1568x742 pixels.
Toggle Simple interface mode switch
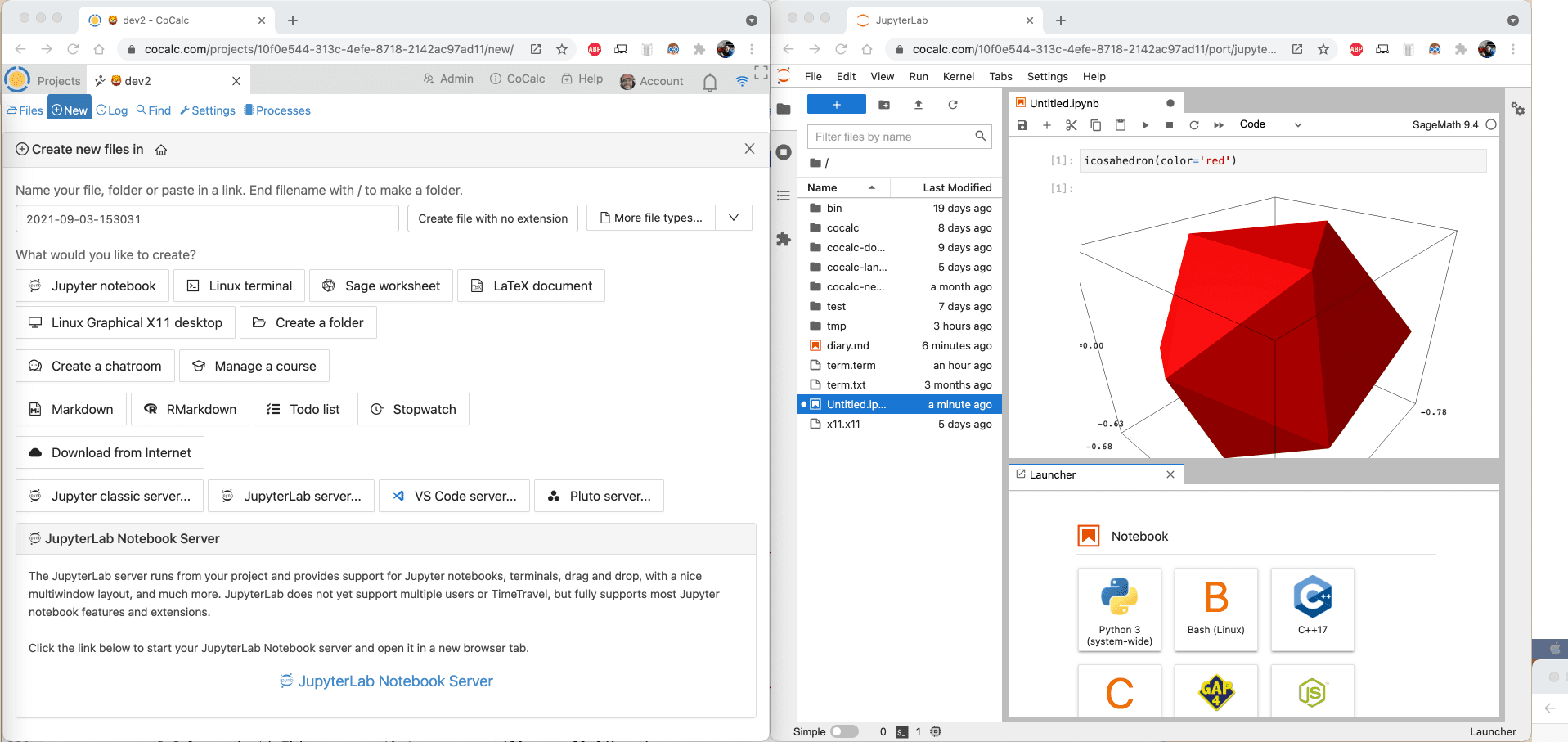[844, 732]
